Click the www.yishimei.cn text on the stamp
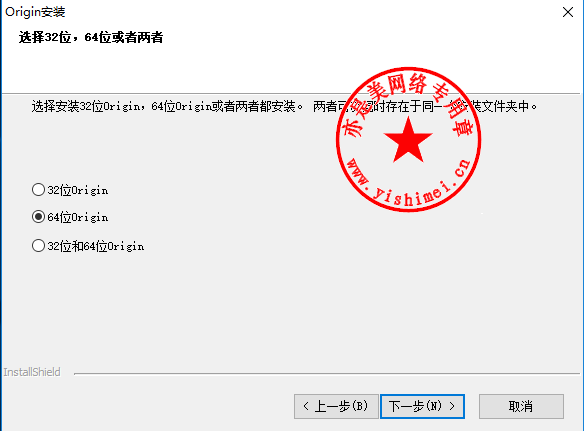The width and height of the screenshot is (584, 431). click(x=409, y=182)
